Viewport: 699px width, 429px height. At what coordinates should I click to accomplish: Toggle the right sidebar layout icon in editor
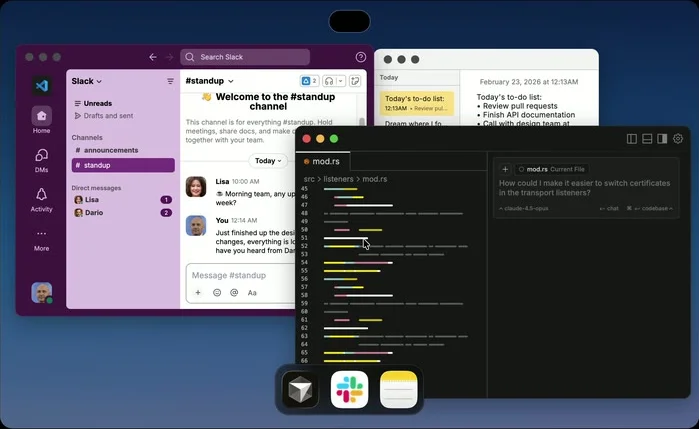662,139
